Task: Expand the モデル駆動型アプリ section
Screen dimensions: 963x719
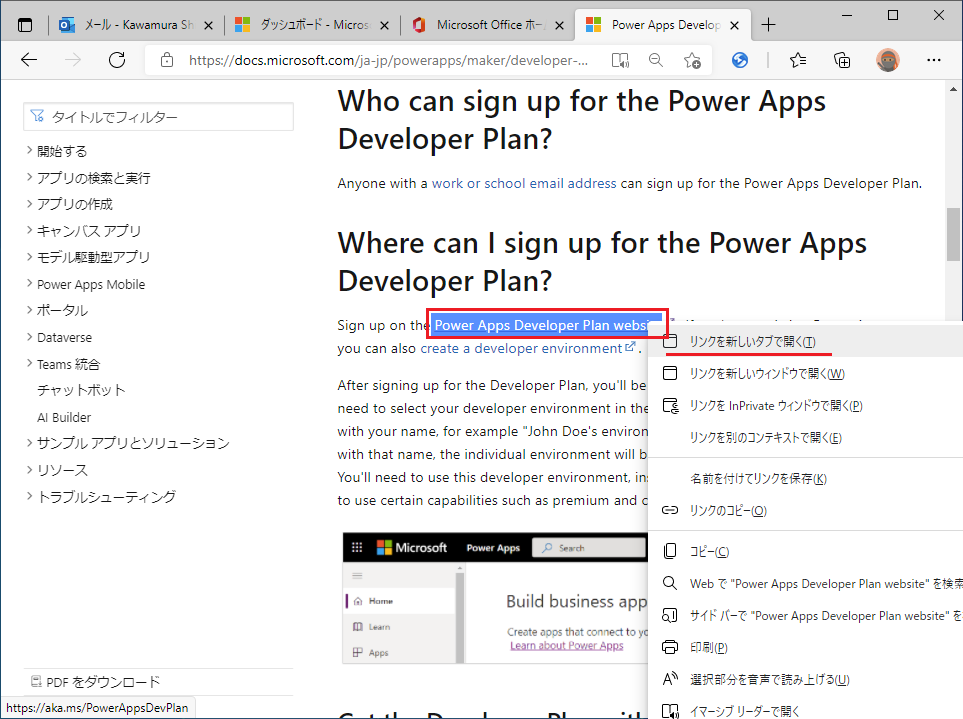Action: 88,257
